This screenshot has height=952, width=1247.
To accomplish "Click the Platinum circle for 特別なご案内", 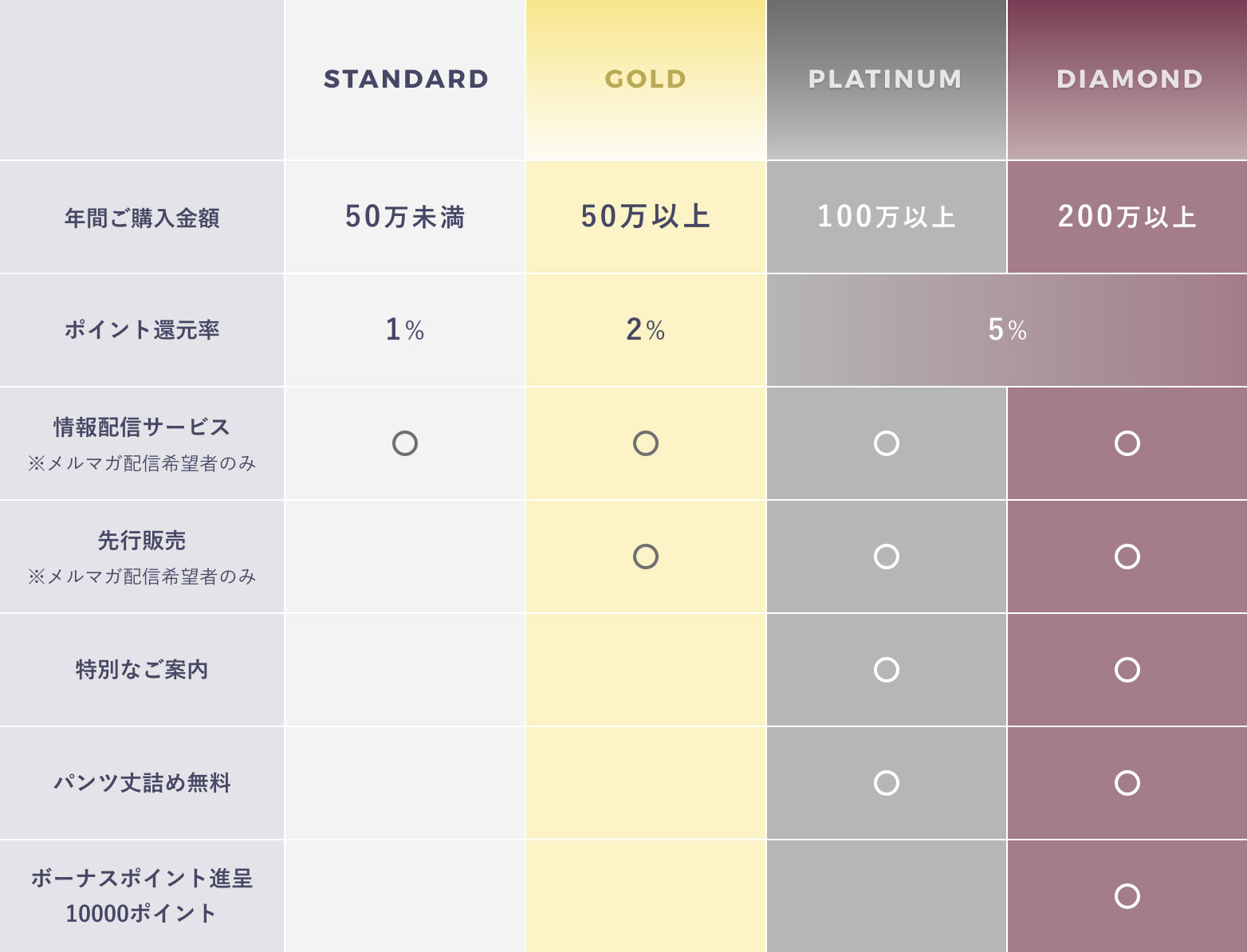I will point(887,670).
